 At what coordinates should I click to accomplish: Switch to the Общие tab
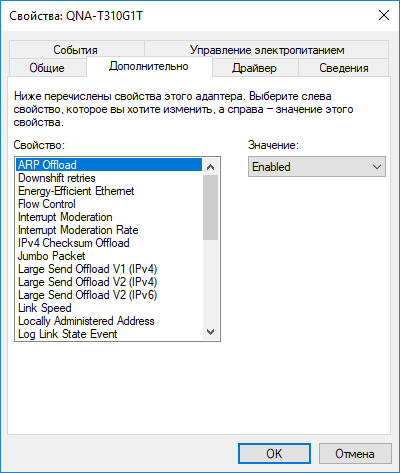click(47, 68)
